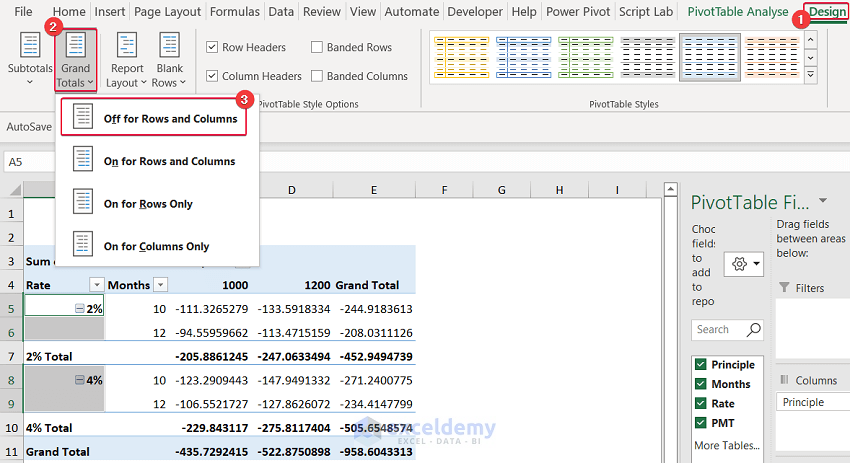Screen dimensions: 850x463
Task: Switch to the PivotTable Analyse tab
Action: point(738,11)
